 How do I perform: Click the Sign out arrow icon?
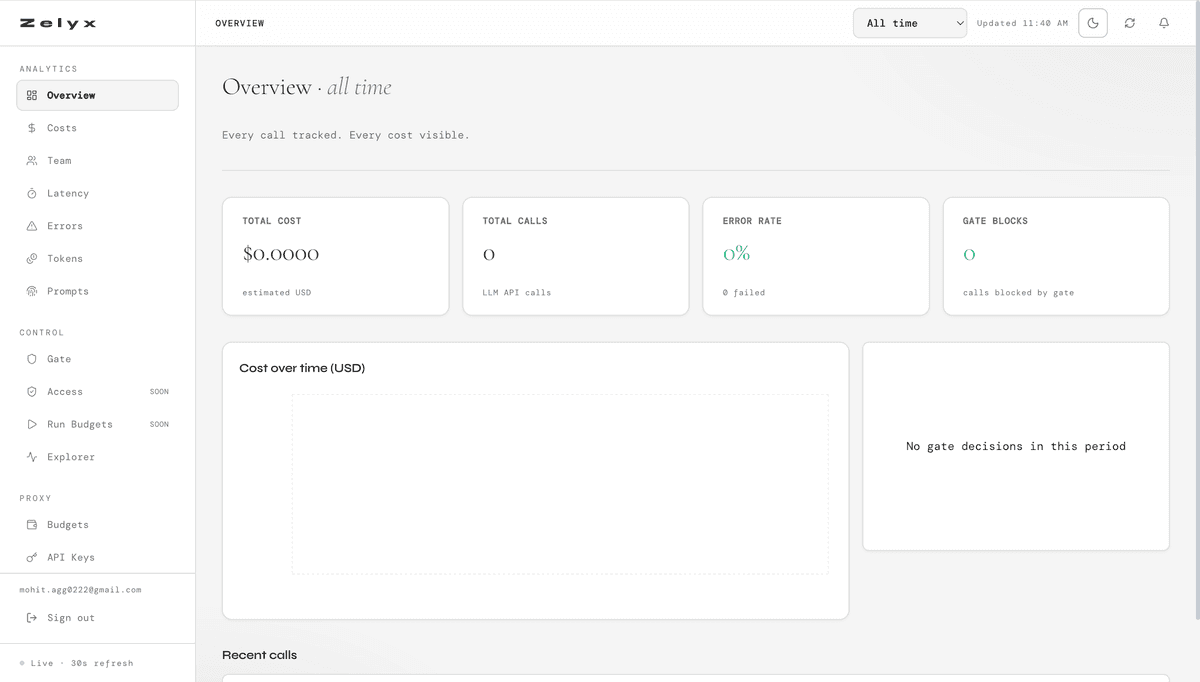32,618
